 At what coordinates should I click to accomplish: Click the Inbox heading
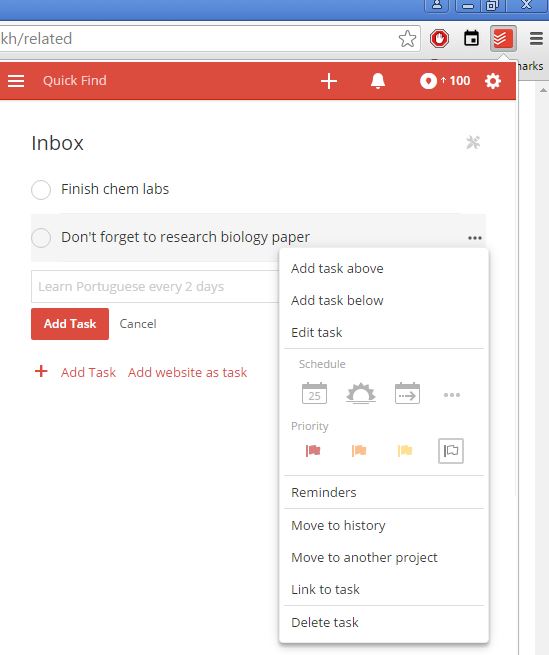tap(58, 143)
